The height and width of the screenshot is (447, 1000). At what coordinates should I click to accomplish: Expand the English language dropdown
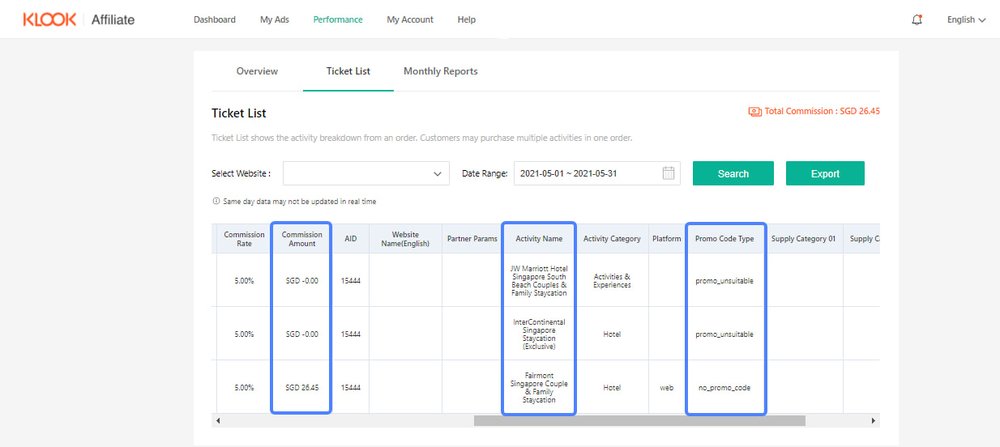click(x=966, y=20)
